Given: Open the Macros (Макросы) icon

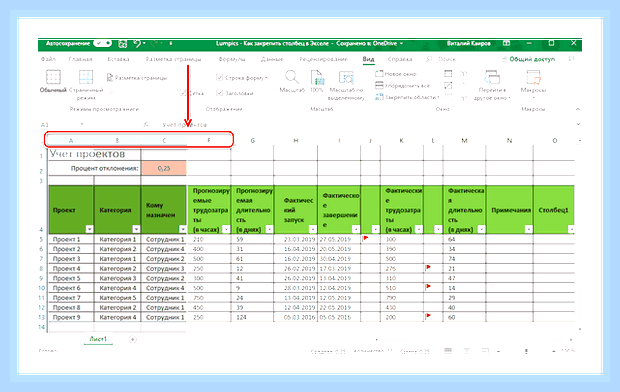Looking at the screenshot, I should pos(533,77).
